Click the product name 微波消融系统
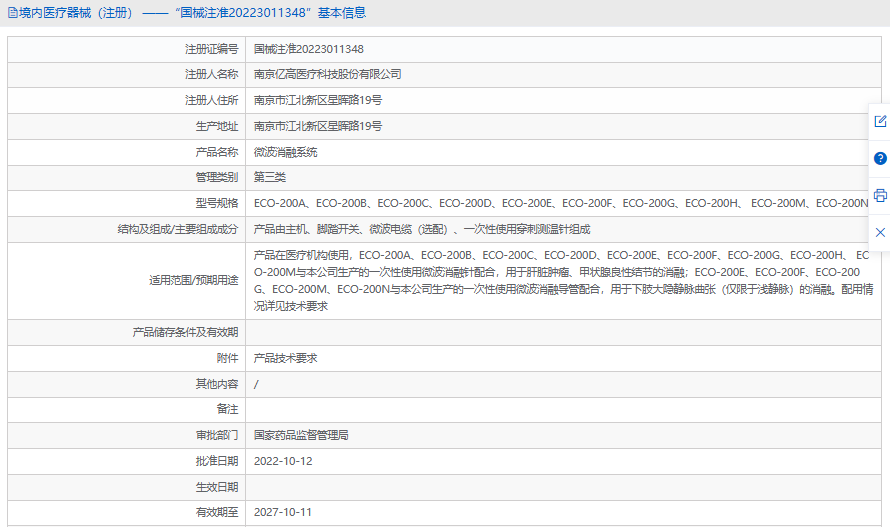This screenshot has width=890, height=527. point(286,152)
